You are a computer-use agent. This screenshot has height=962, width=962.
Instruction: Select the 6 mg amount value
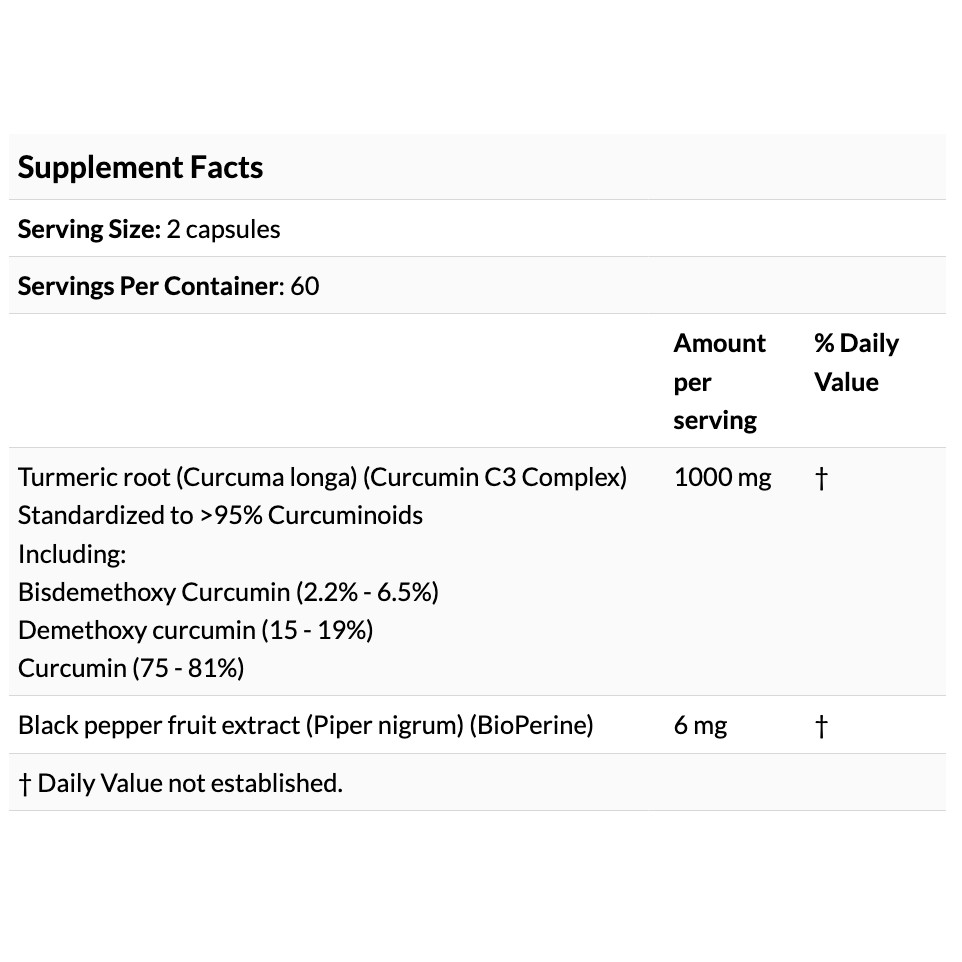click(x=700, y=725)
